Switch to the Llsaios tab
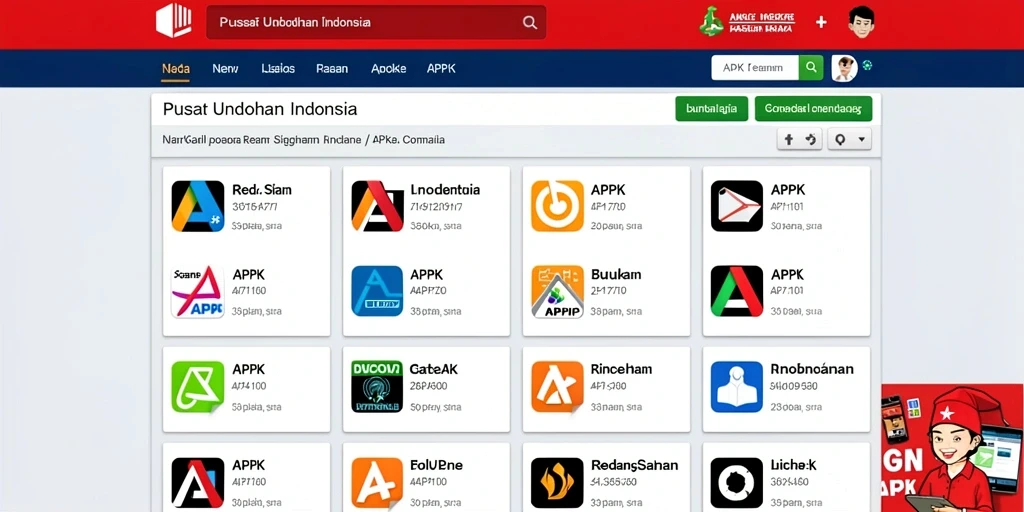The height and width of the screenshot is (512, 1024). (x=278, y=68)
